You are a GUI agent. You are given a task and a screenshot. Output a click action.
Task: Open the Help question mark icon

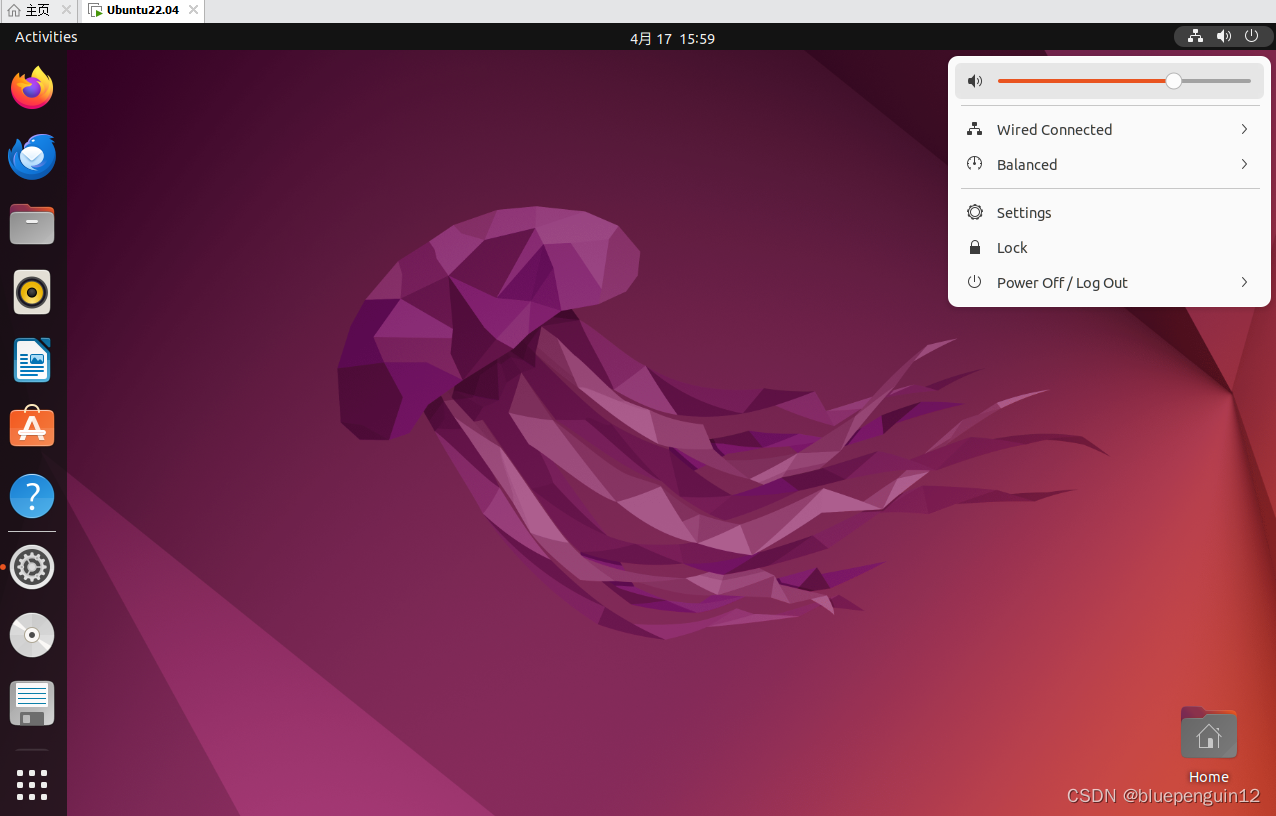coord(32,496)
